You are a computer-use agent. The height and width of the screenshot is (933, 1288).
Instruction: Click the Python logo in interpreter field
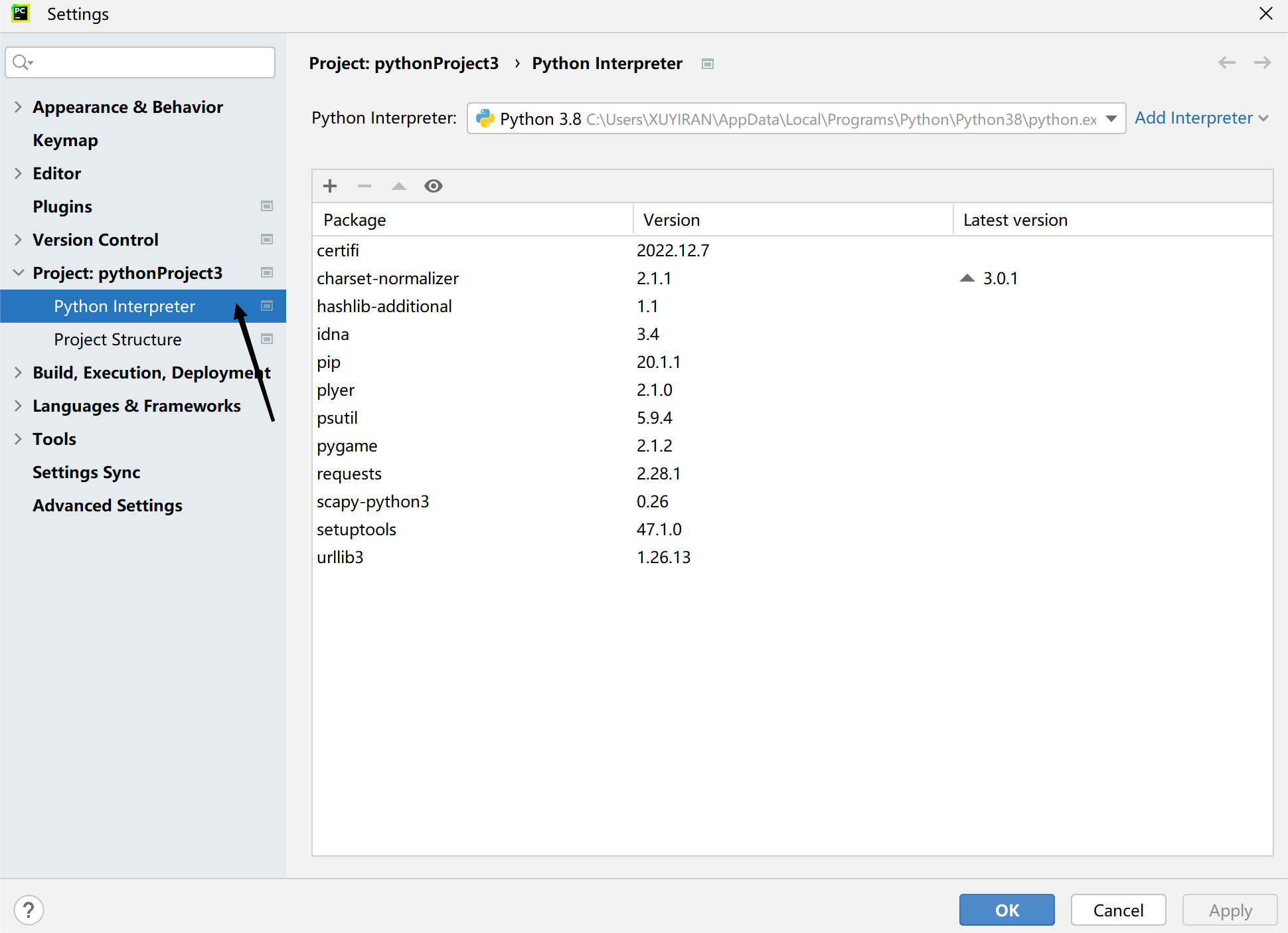[485, 118]
